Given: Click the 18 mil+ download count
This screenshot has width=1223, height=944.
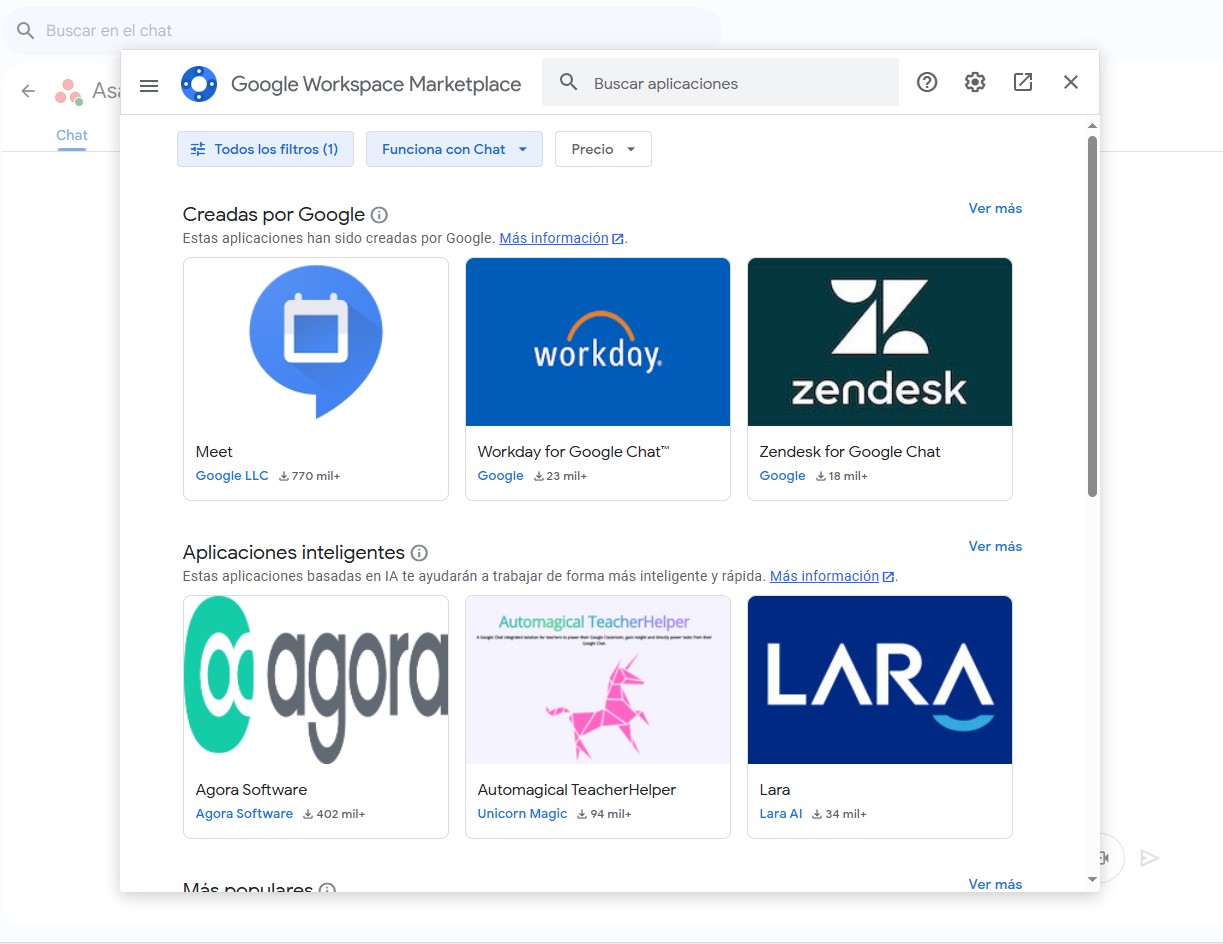Looking at the screenshot, I should click(x=848, y=476).
